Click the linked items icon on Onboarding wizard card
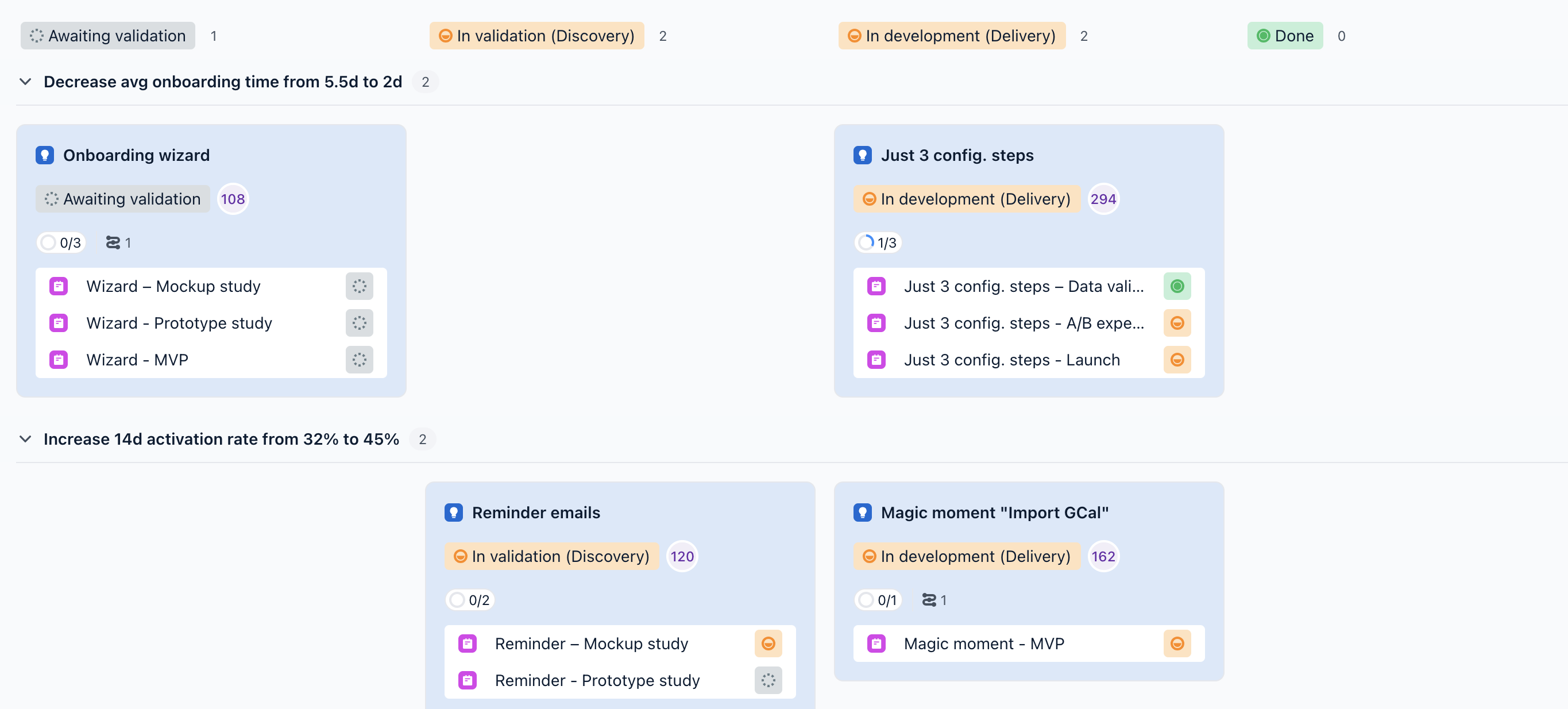This screenshot has height=709, width=1568. [113, 243]
